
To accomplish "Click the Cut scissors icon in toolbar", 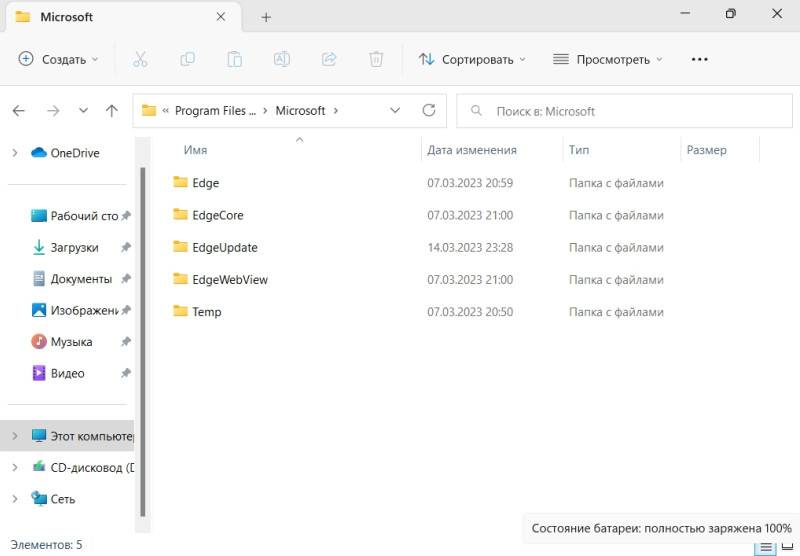I will [x=140, y=59].
